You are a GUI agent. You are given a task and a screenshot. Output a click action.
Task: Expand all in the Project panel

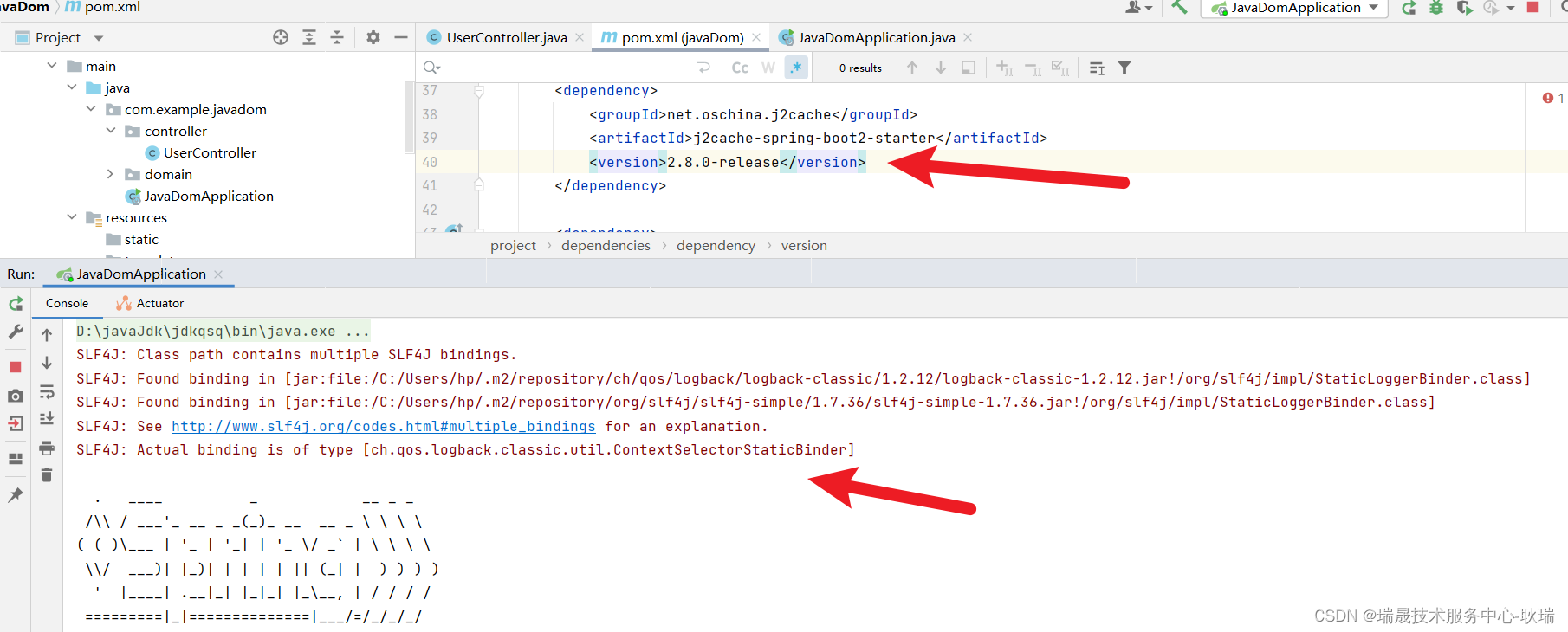point(309,37)
